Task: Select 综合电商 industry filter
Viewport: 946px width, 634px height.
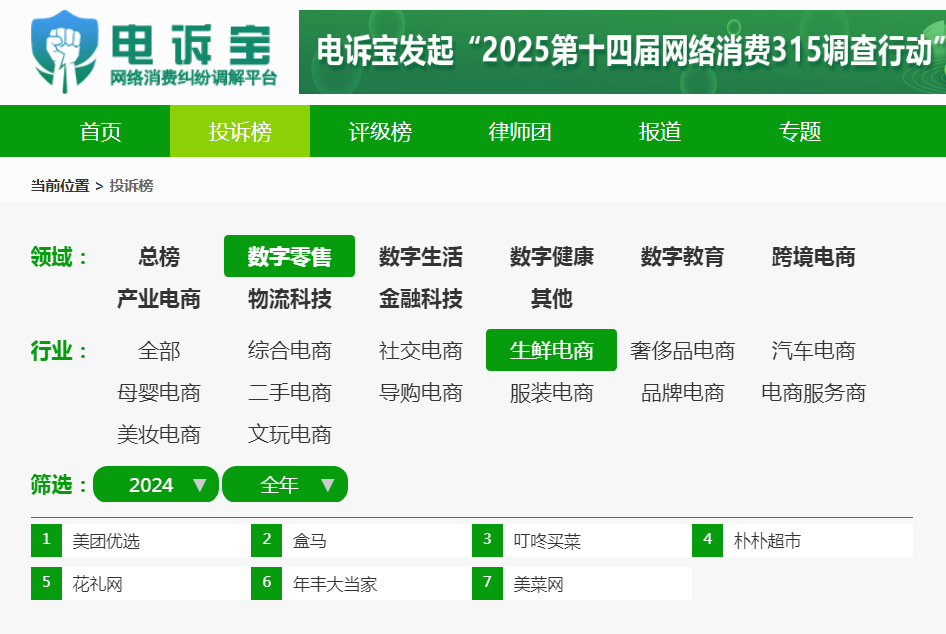Action: (x=289, y=351)
